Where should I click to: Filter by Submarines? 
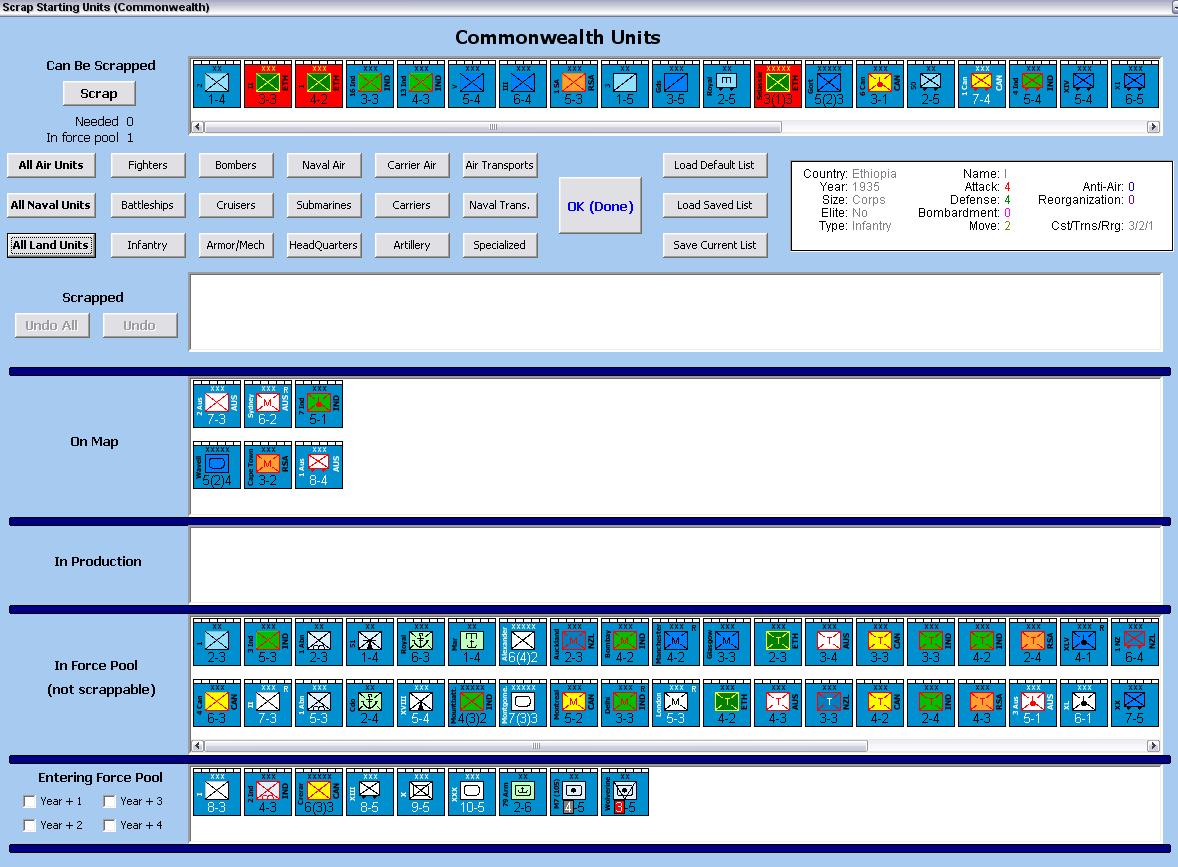tap(324, 205)
